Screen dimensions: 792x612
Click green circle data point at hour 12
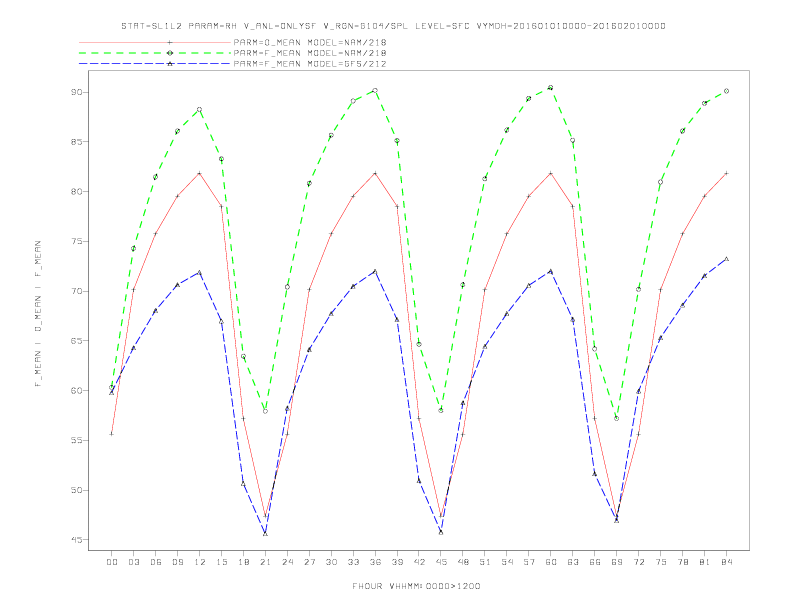tap(200, 110)
